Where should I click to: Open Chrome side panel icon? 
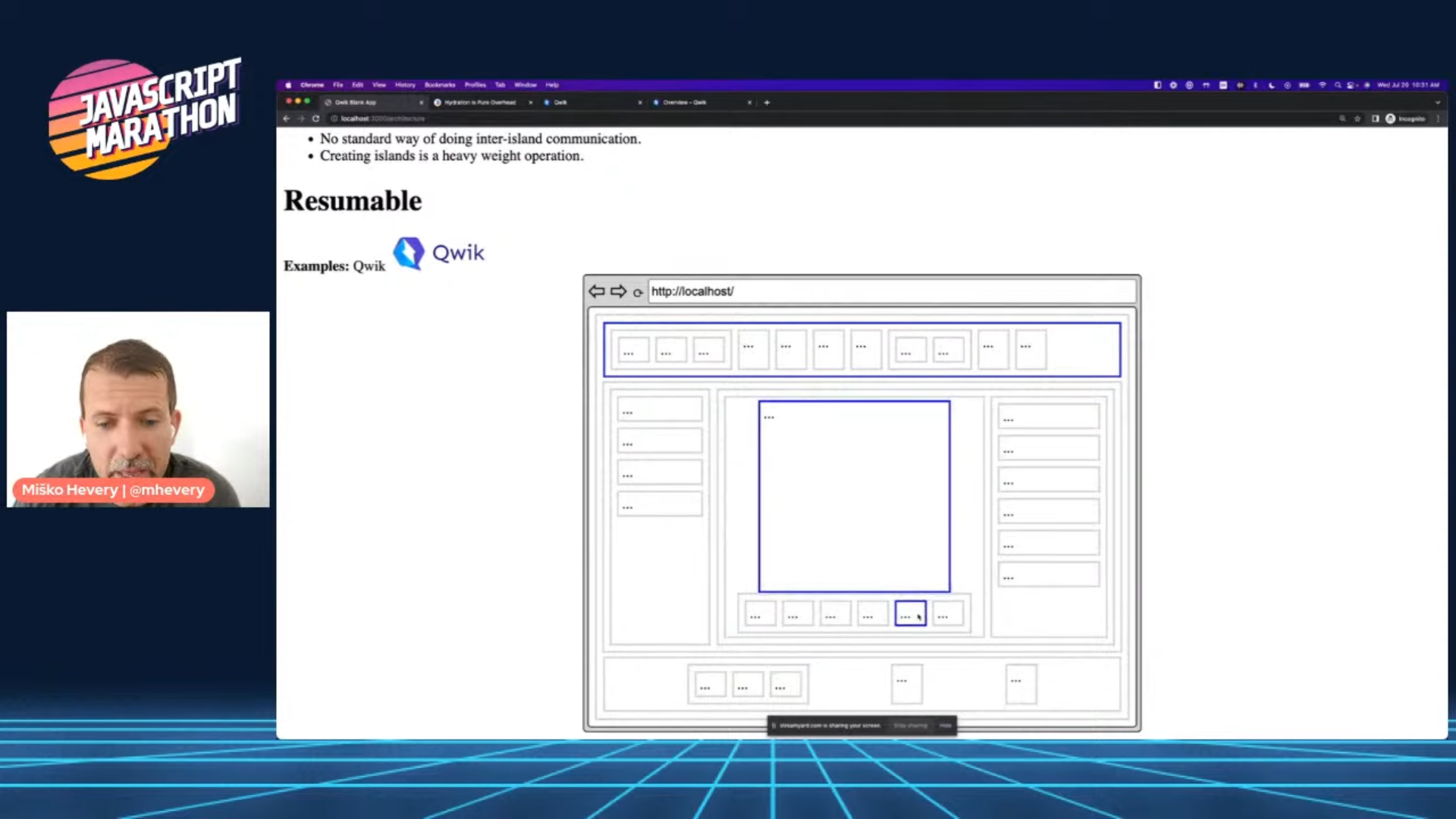1375,118
